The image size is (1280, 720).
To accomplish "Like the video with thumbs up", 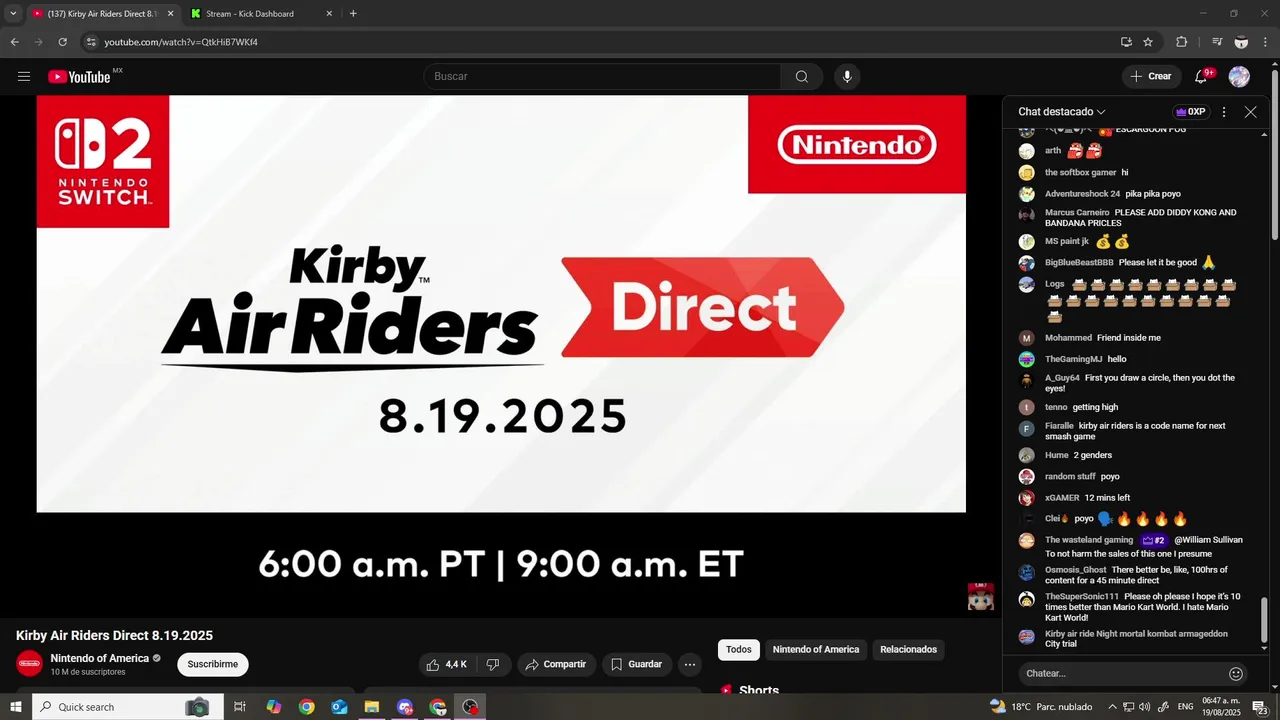I will (x=446, y=664).
